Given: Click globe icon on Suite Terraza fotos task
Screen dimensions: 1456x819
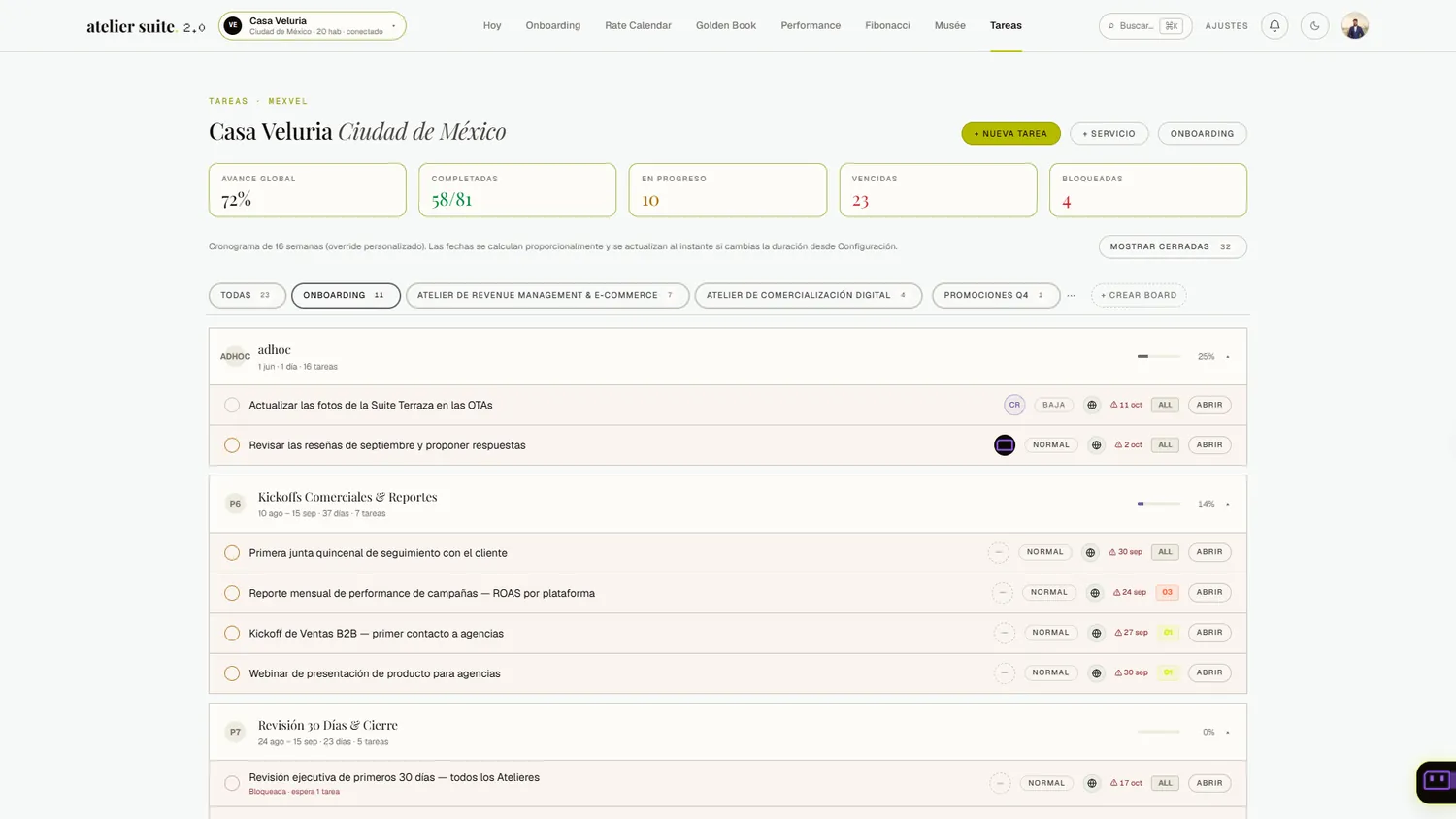Looking at the screenshot, I should (x=1092, y=405).
